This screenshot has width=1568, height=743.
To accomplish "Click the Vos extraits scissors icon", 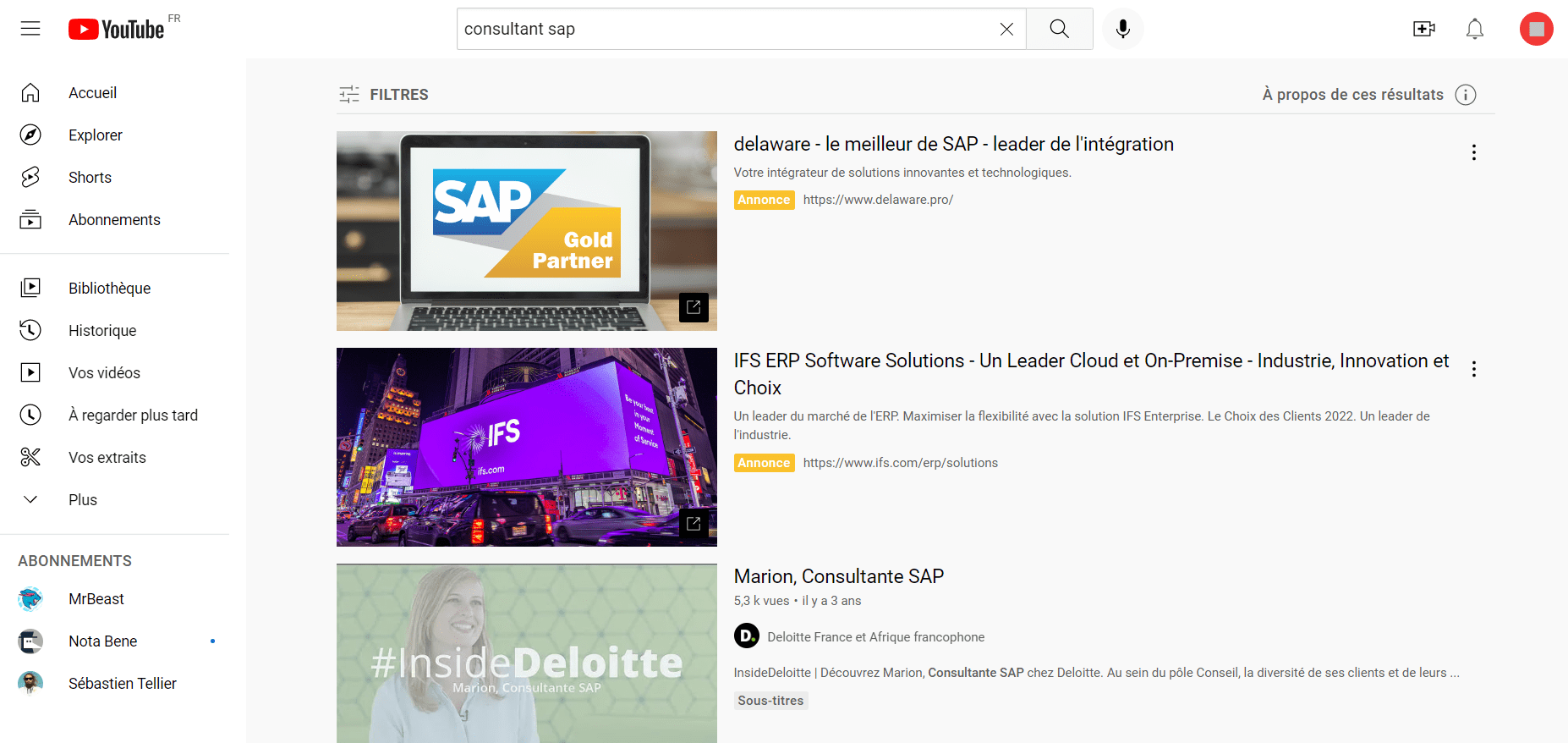I will click(x=30, y=457).
